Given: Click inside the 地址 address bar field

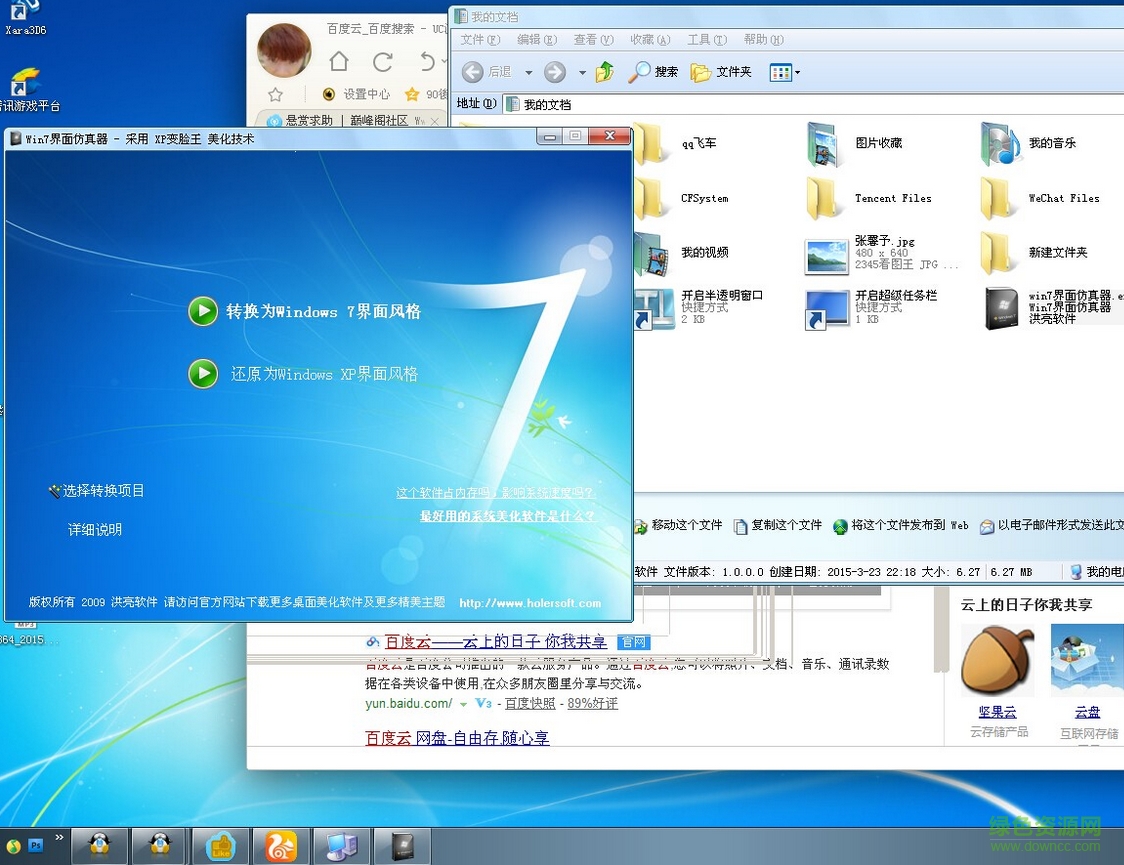Looking at the screenshot, I should (x=700, y=103).
